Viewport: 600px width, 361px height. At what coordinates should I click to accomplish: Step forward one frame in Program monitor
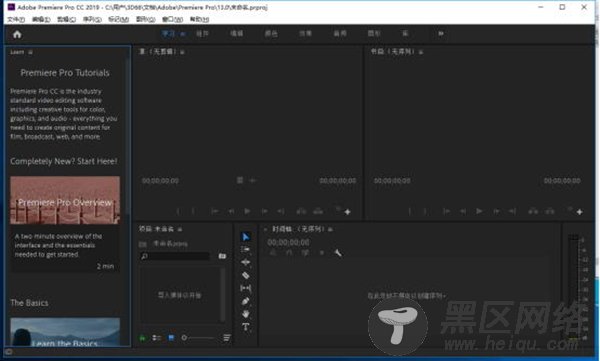pos(496,211)
